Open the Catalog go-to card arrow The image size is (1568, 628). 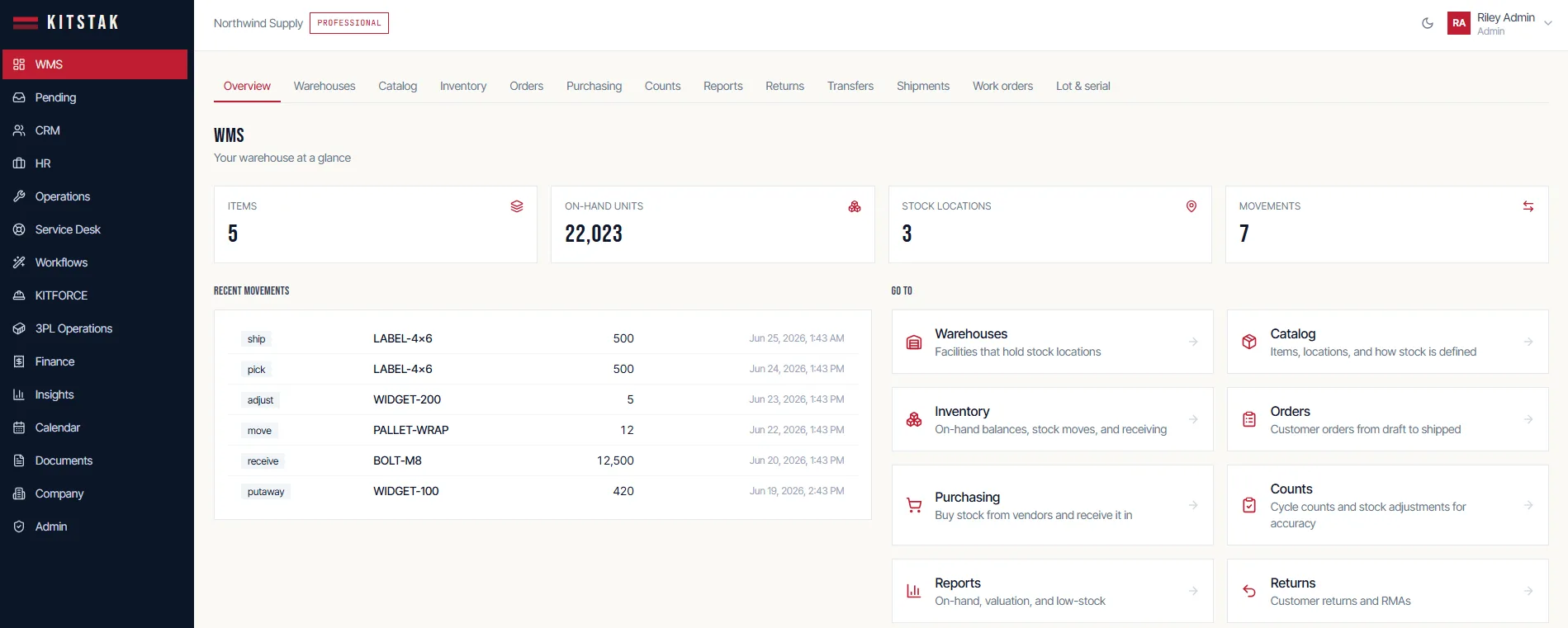coord(1528,342)
